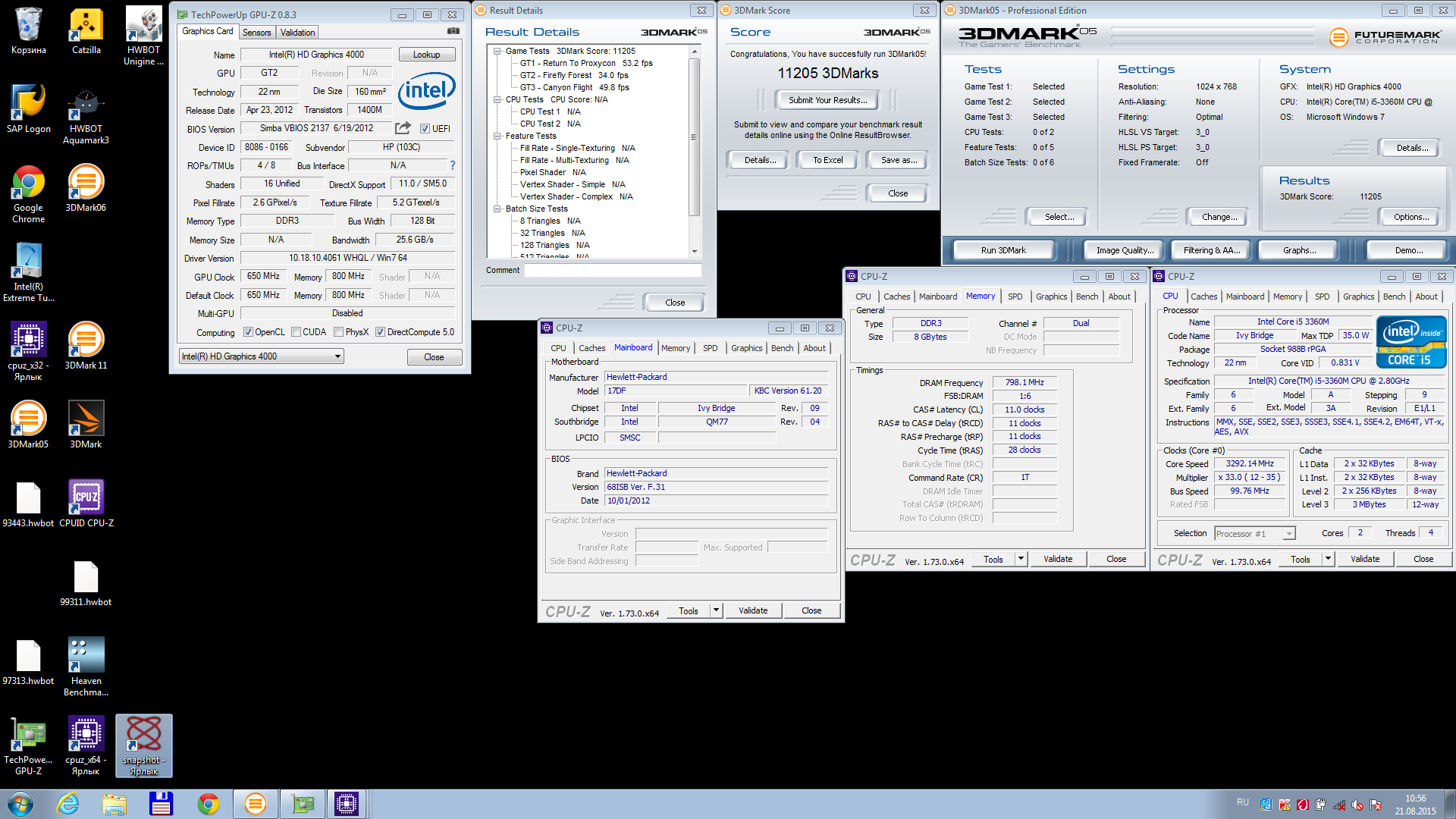The height and width of the screenshot is (819, 1456).
Task: Open Tools dropdown arrow in CPU-Z Mainboard window
Action: pos(716,610)
